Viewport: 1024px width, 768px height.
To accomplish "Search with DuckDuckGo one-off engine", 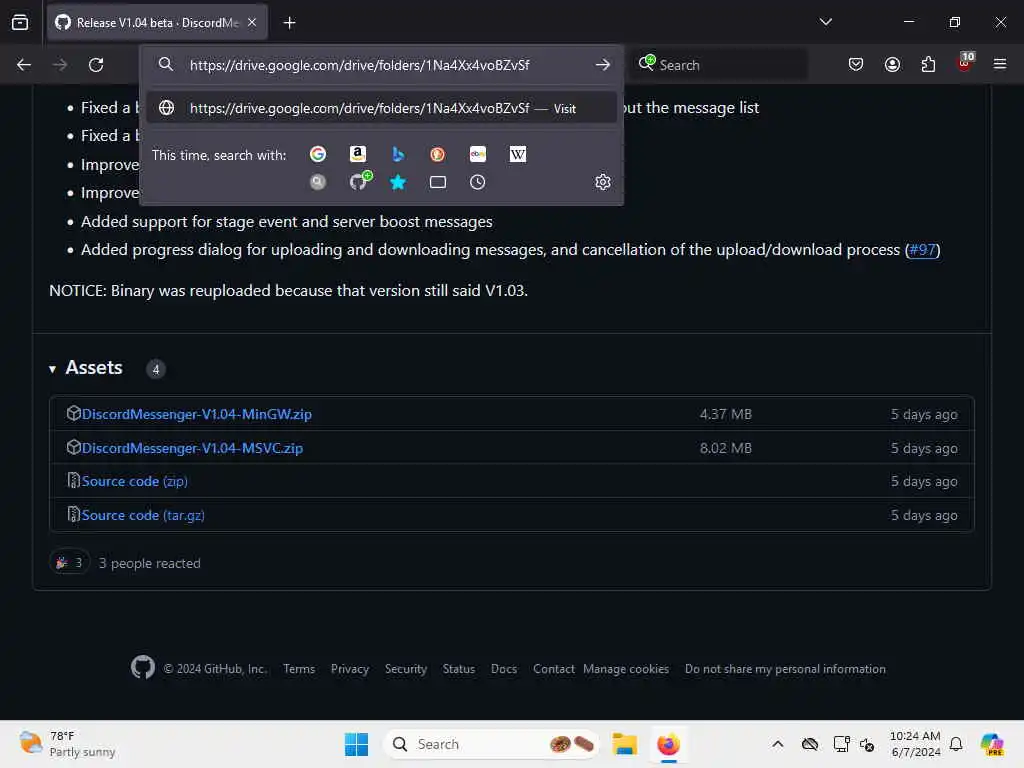I will (x=438, y=154).
